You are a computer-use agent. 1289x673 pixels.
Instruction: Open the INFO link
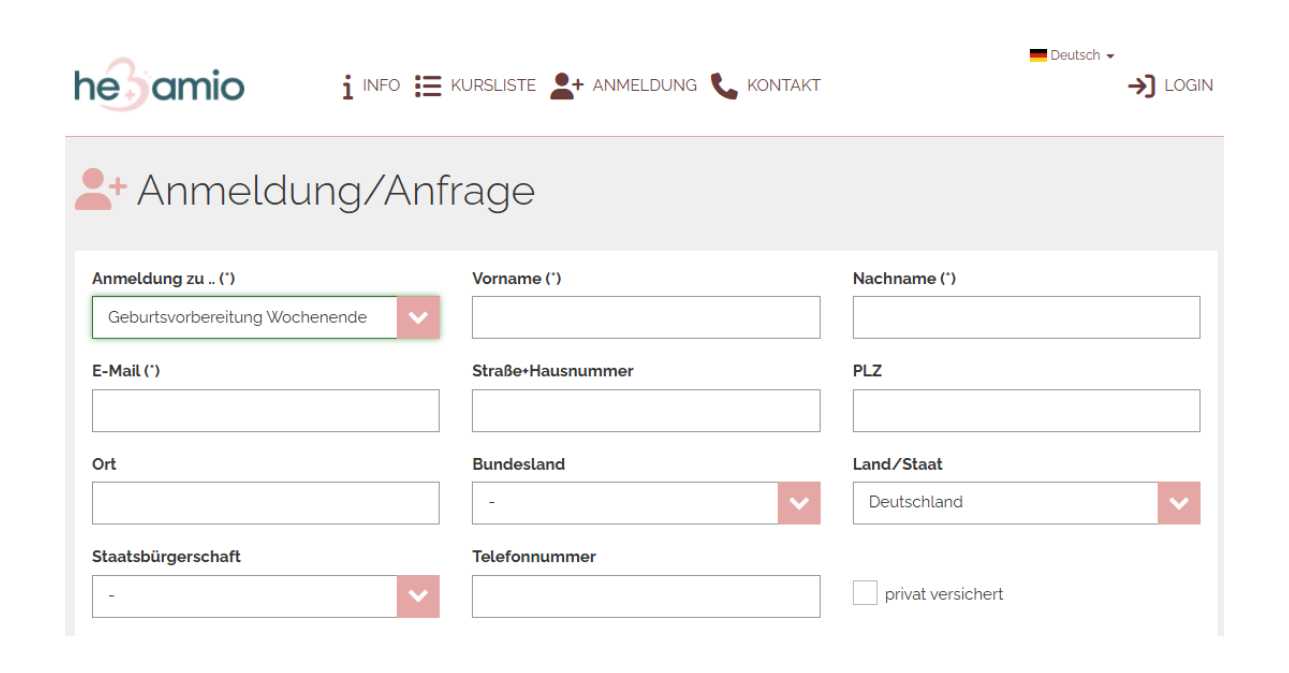click(381, 86)
